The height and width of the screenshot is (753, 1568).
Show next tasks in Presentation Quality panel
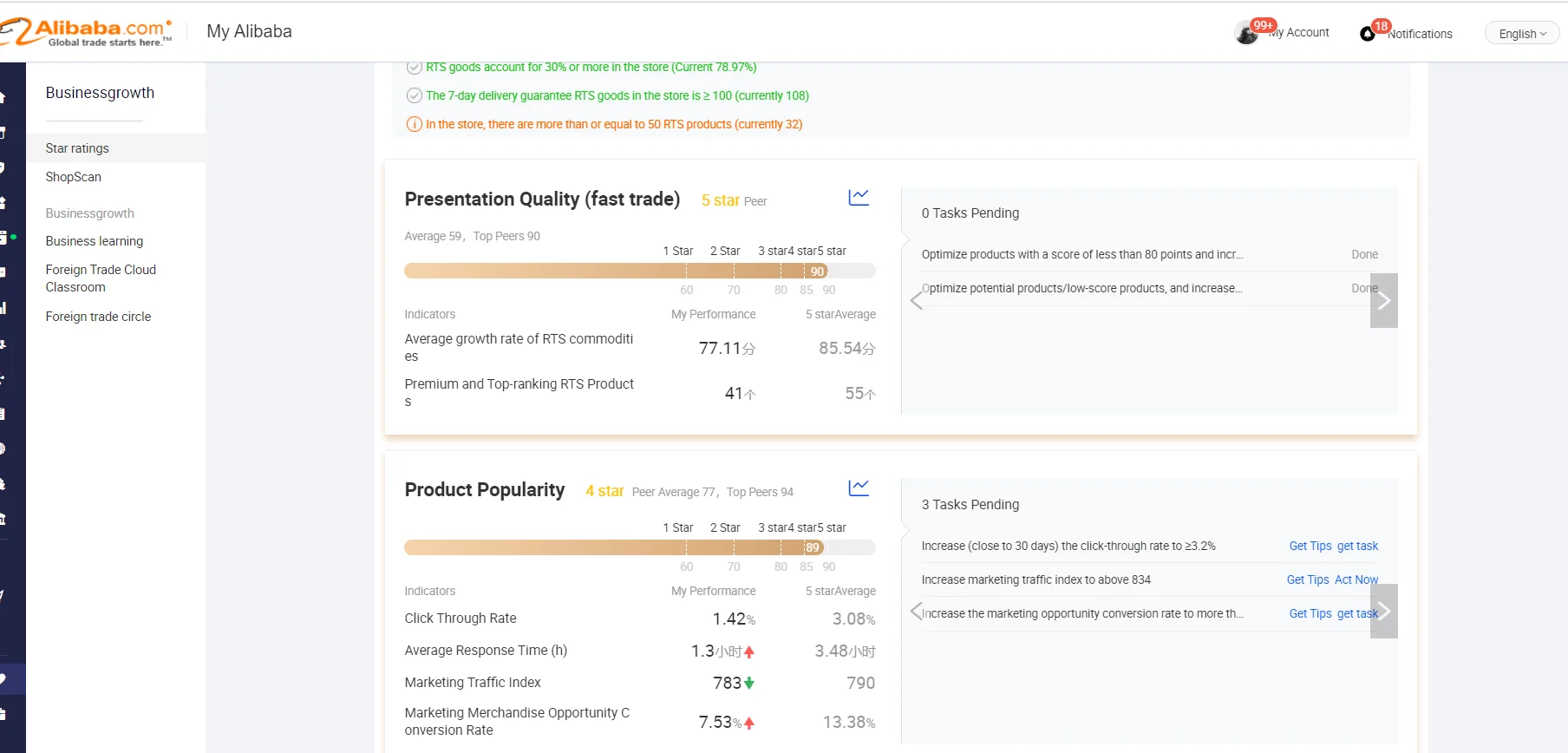coord(1384,300)
